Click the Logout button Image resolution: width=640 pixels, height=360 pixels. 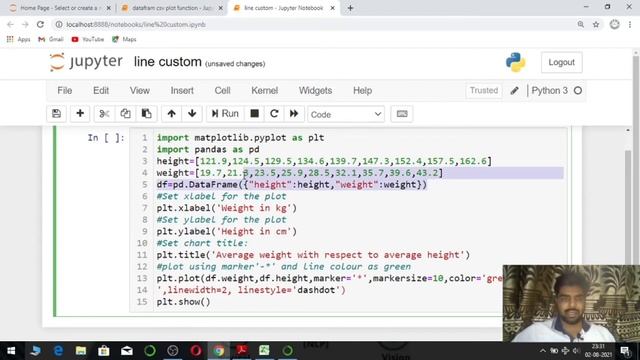click(561, 62)
